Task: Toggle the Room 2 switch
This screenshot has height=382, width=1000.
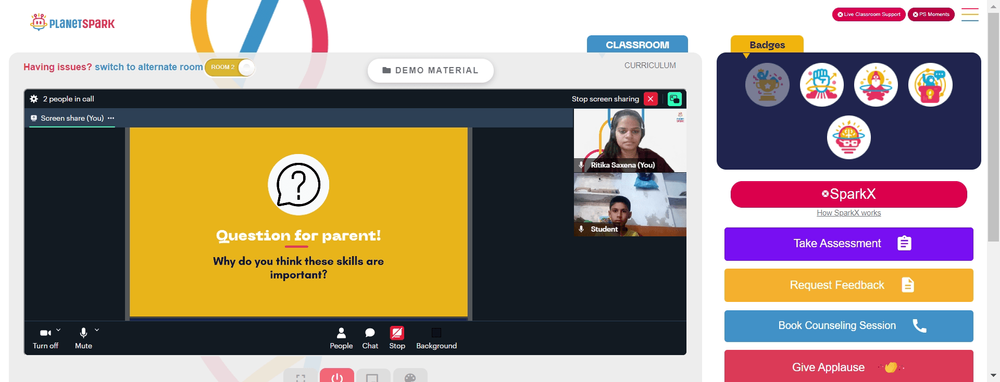Action: pyautogui.click(x=230, y=67)
